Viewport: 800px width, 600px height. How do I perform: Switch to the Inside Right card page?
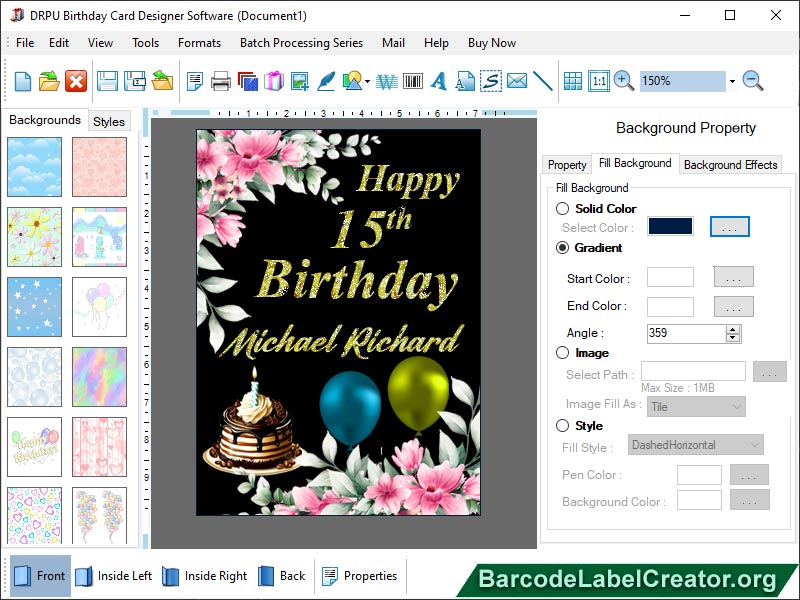coord(205,576)
